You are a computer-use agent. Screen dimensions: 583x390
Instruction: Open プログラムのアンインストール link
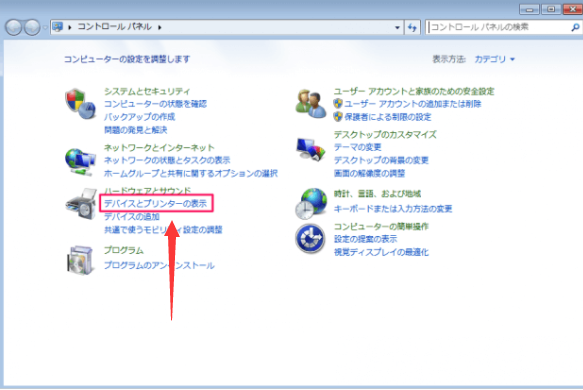[159, 265]
